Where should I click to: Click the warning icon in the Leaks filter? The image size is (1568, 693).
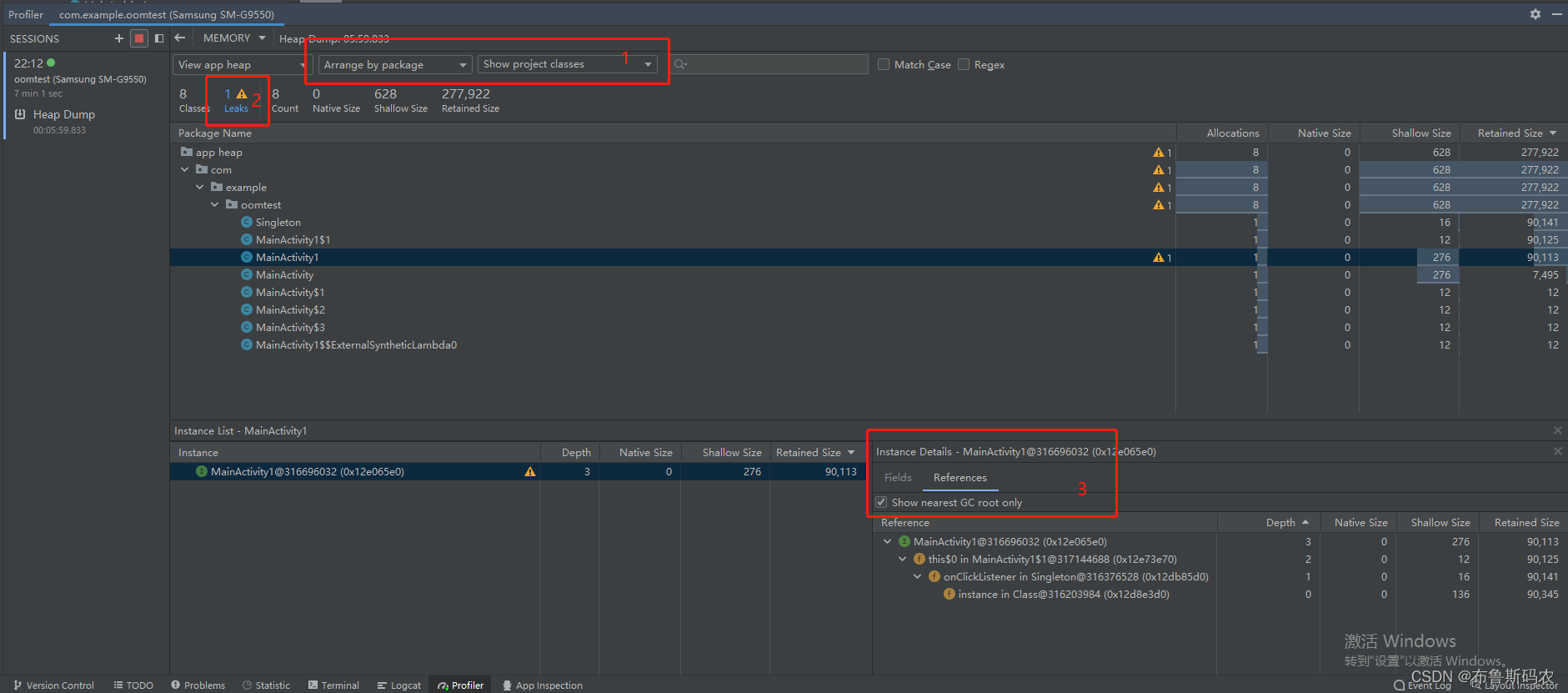tap(242, 94)
